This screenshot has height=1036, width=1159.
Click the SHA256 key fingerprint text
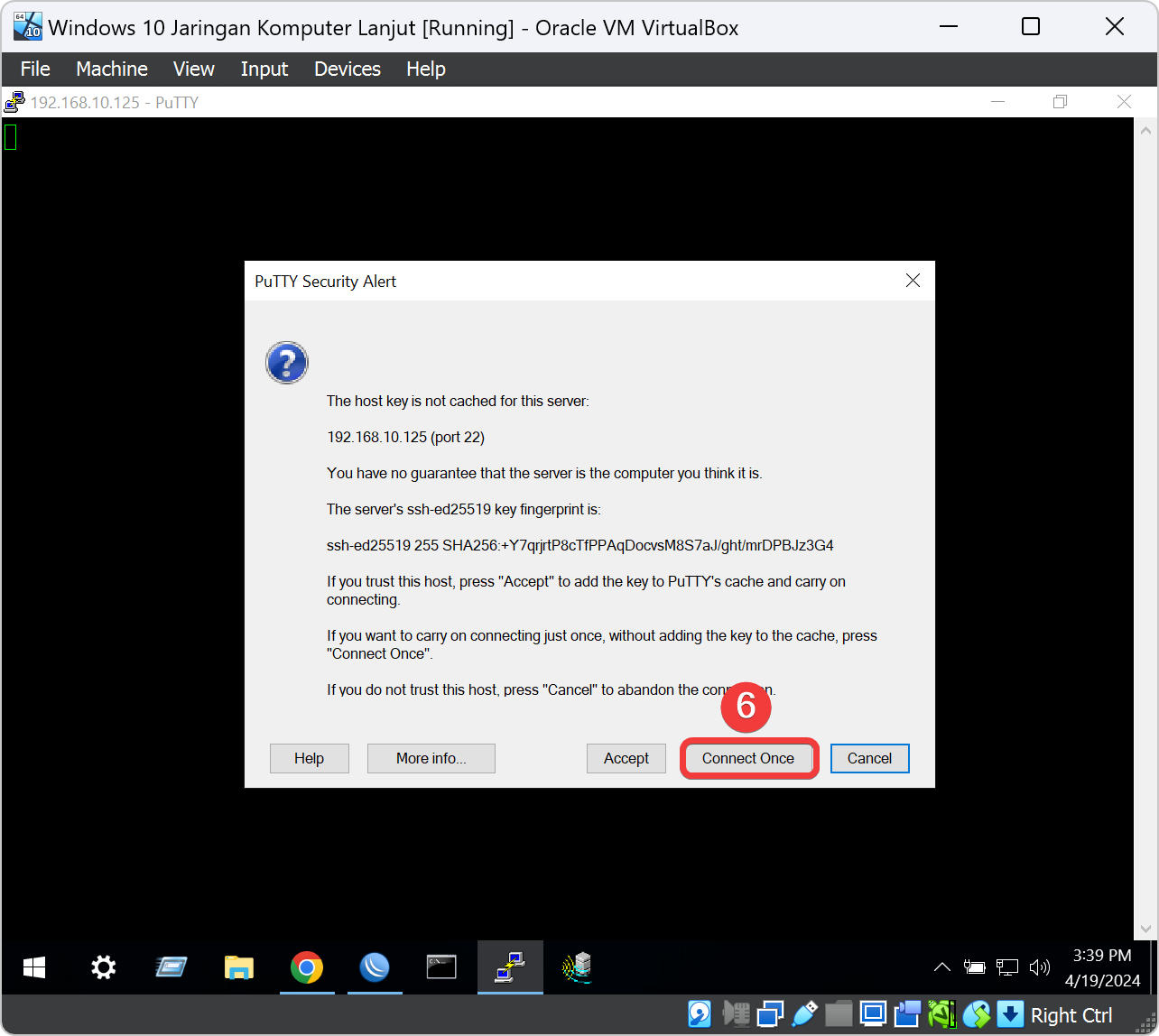tap(580, 545)
